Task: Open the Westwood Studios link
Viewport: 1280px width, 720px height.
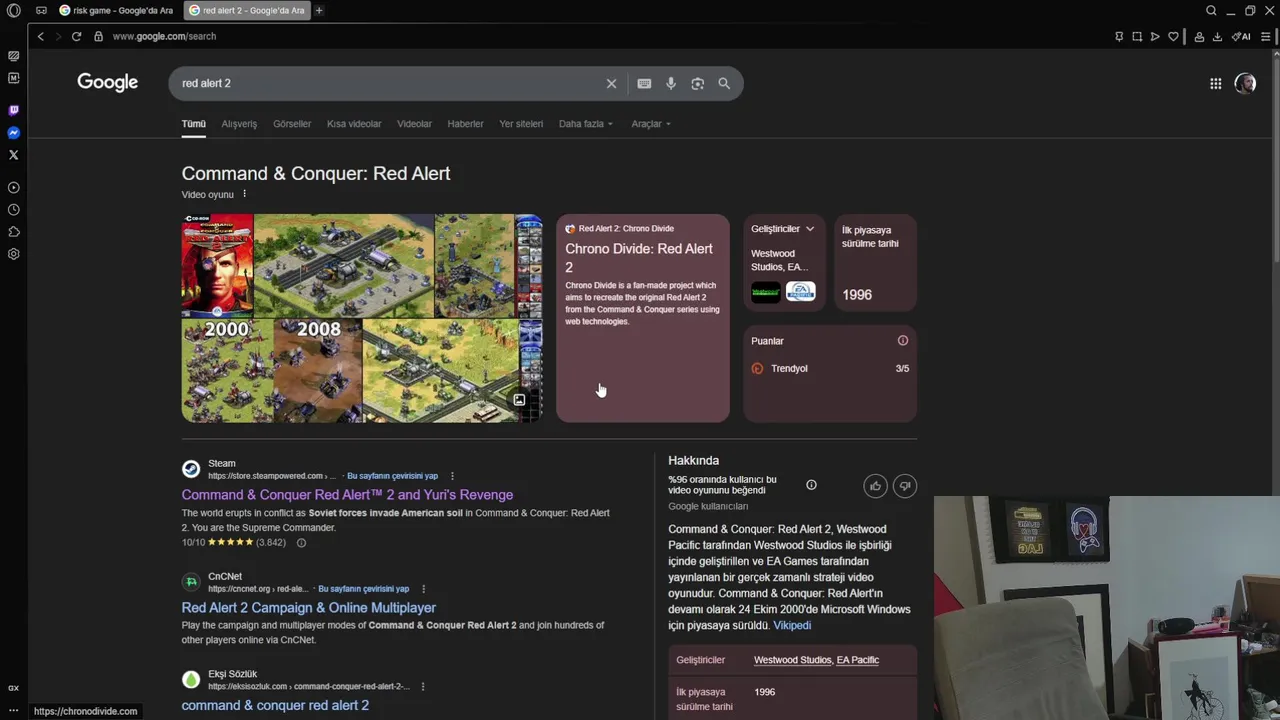Action: 792,660
